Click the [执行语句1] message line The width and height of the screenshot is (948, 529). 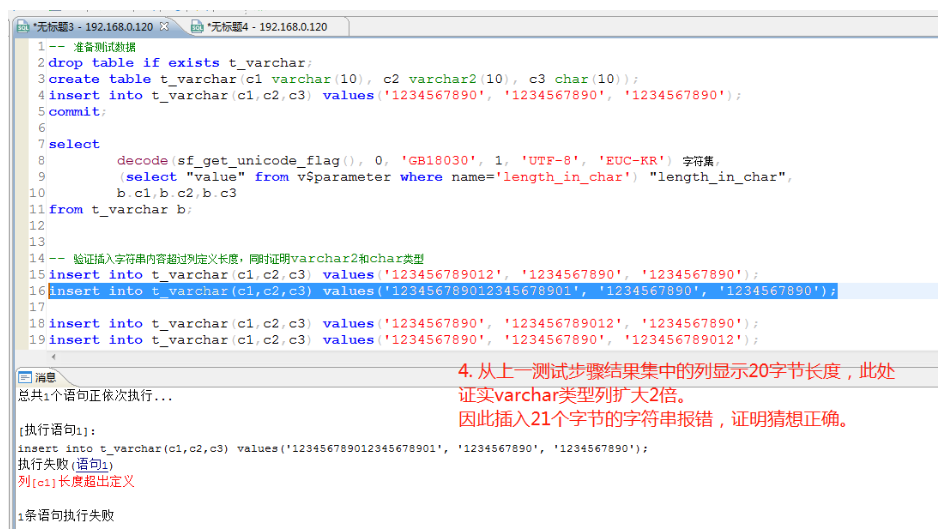(x=57, y=430)
